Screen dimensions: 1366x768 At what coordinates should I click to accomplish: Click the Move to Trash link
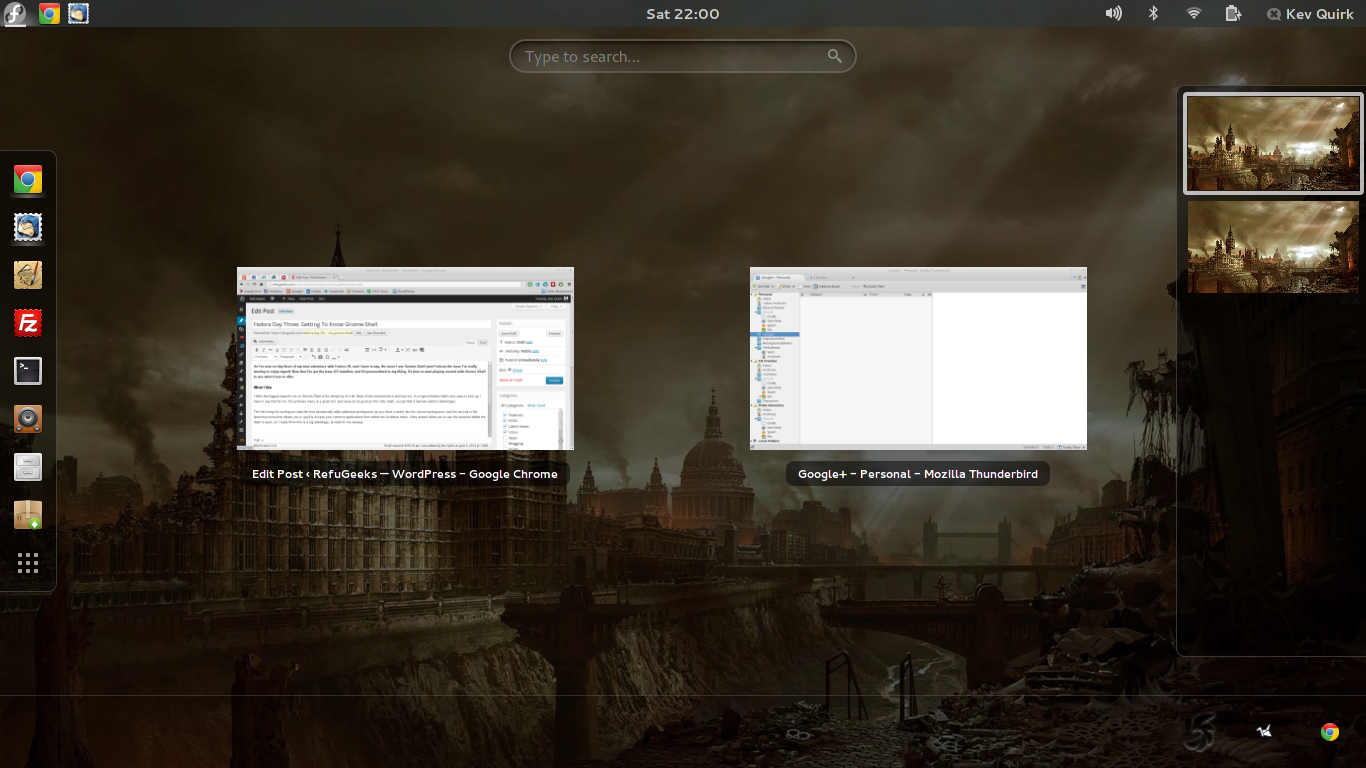511,380
